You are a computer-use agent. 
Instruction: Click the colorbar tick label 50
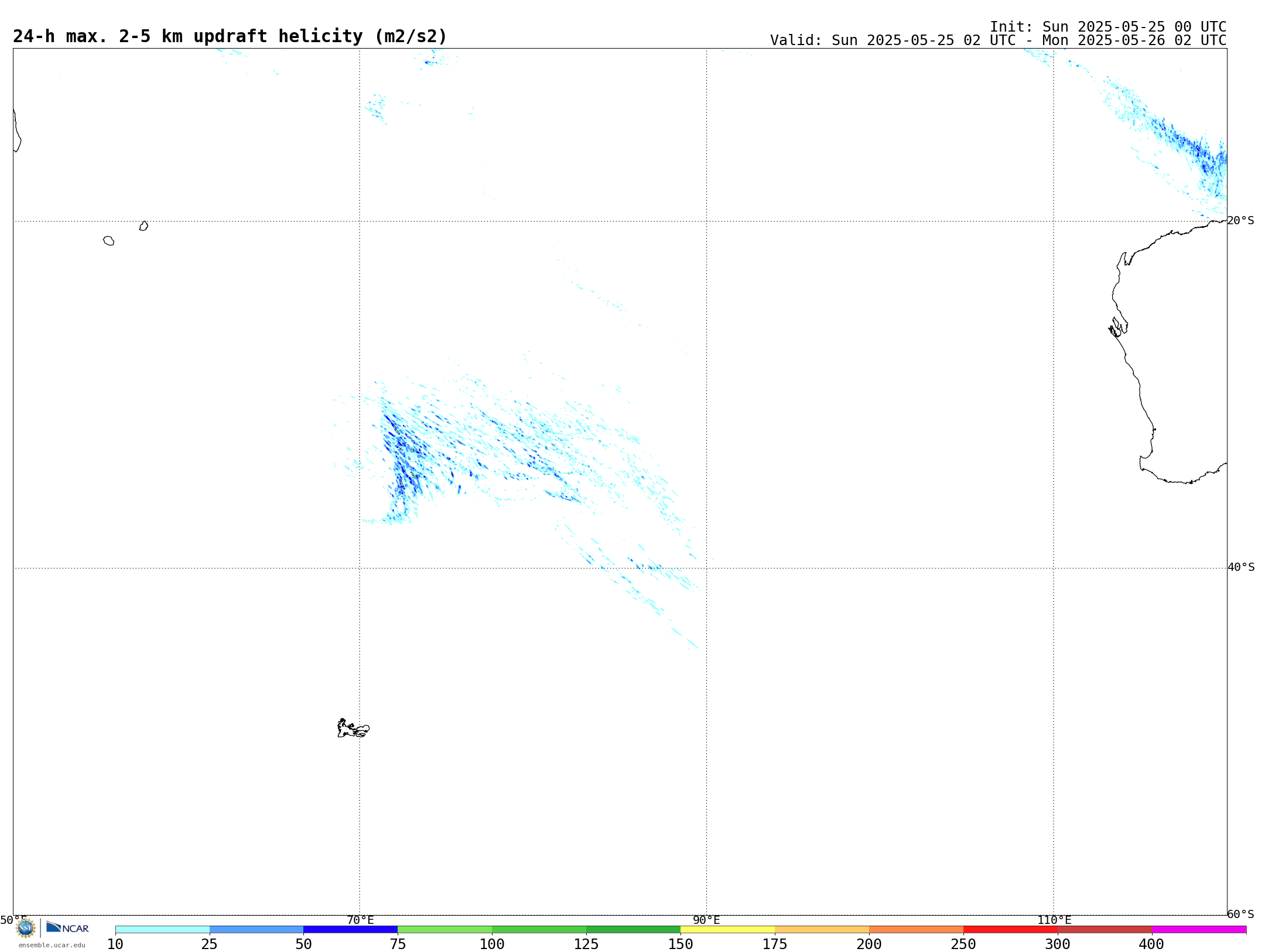point(303,944)
